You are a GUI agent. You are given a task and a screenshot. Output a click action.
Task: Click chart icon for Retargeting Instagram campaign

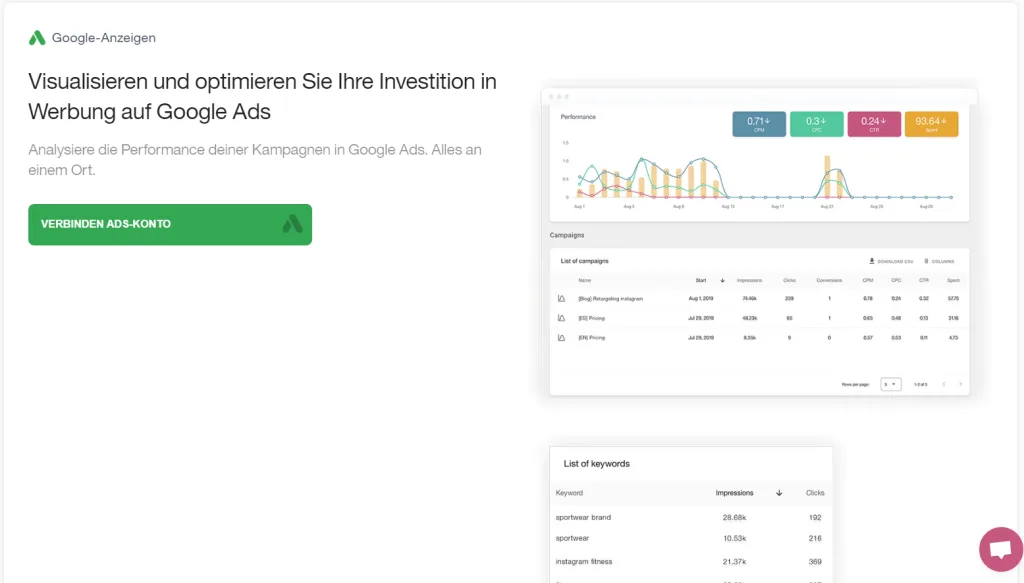click(x=561, y=299)
